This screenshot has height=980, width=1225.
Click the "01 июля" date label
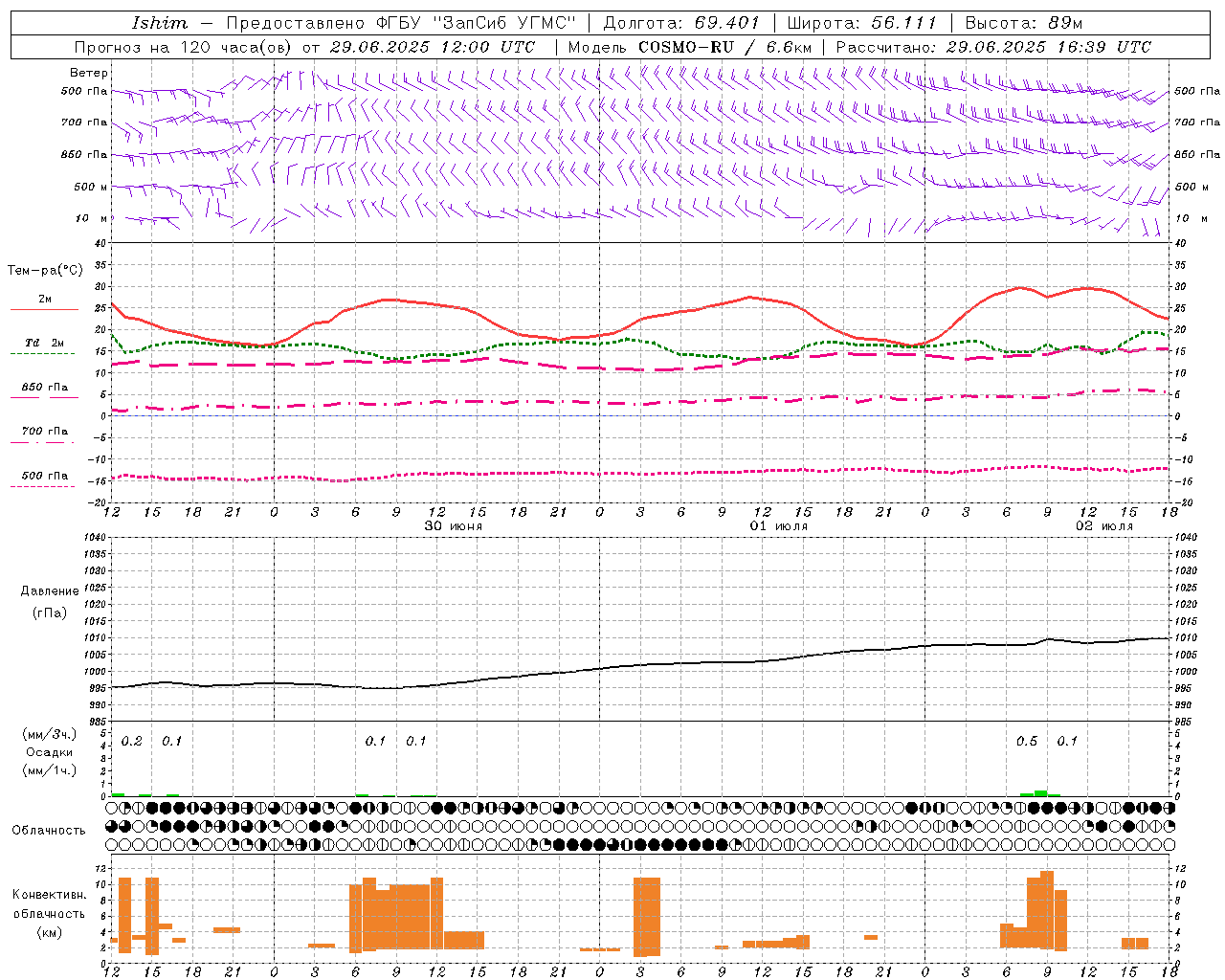click(x=779, y=526)
